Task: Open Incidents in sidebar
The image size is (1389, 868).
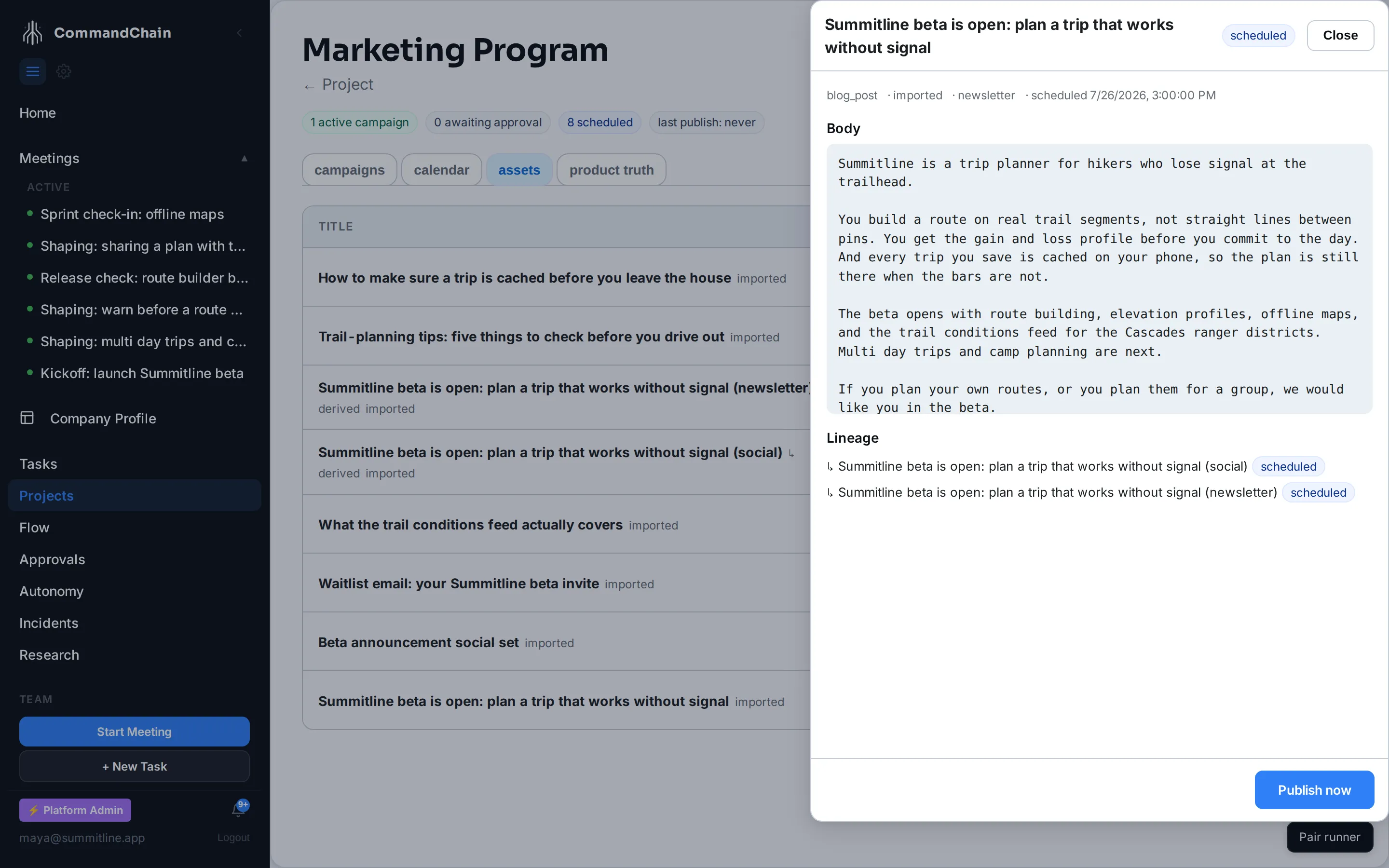Action: [48, 624]
